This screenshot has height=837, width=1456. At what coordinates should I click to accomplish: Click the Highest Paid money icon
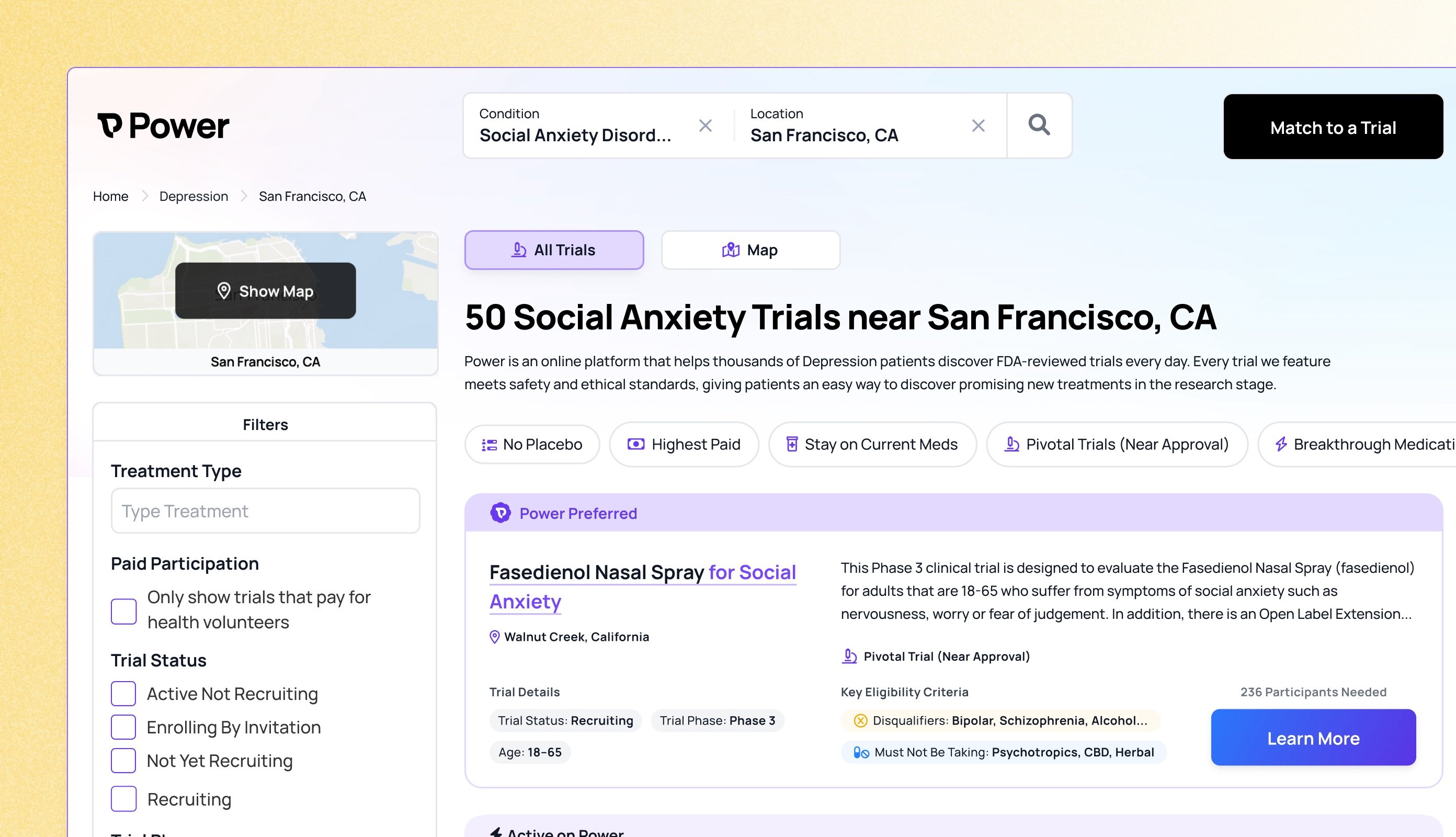(x=635, y=444)
